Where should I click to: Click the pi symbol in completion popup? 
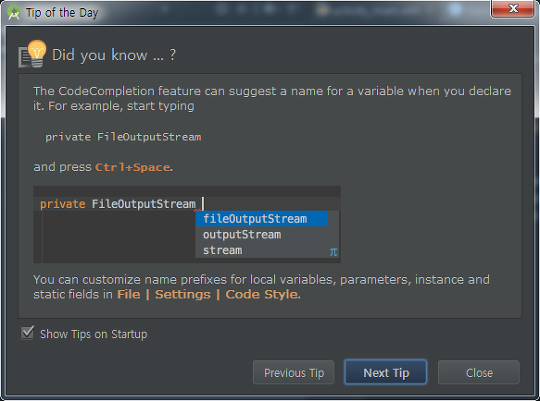click(333, 252)
